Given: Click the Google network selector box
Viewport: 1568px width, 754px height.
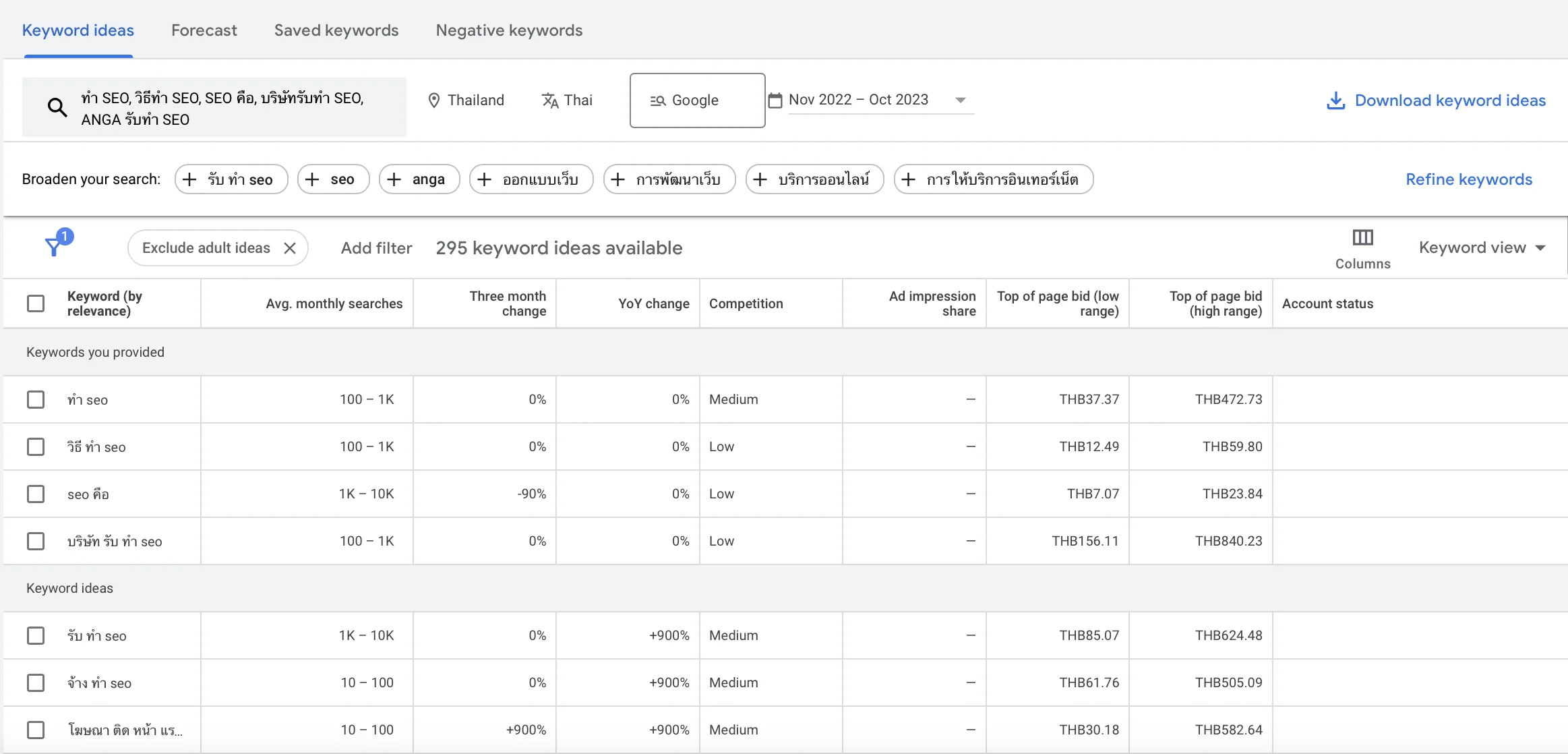Looking at the screenshot, I should pyautogui.click(x=697, y=100).
